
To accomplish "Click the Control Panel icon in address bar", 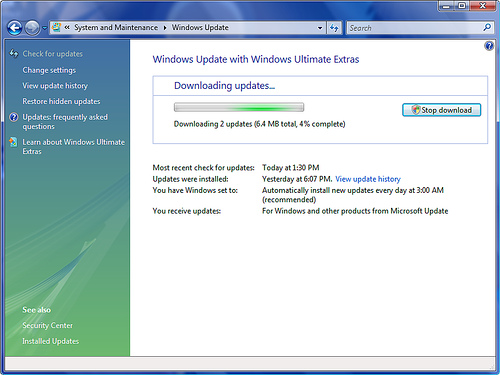I will pos(57,27).
